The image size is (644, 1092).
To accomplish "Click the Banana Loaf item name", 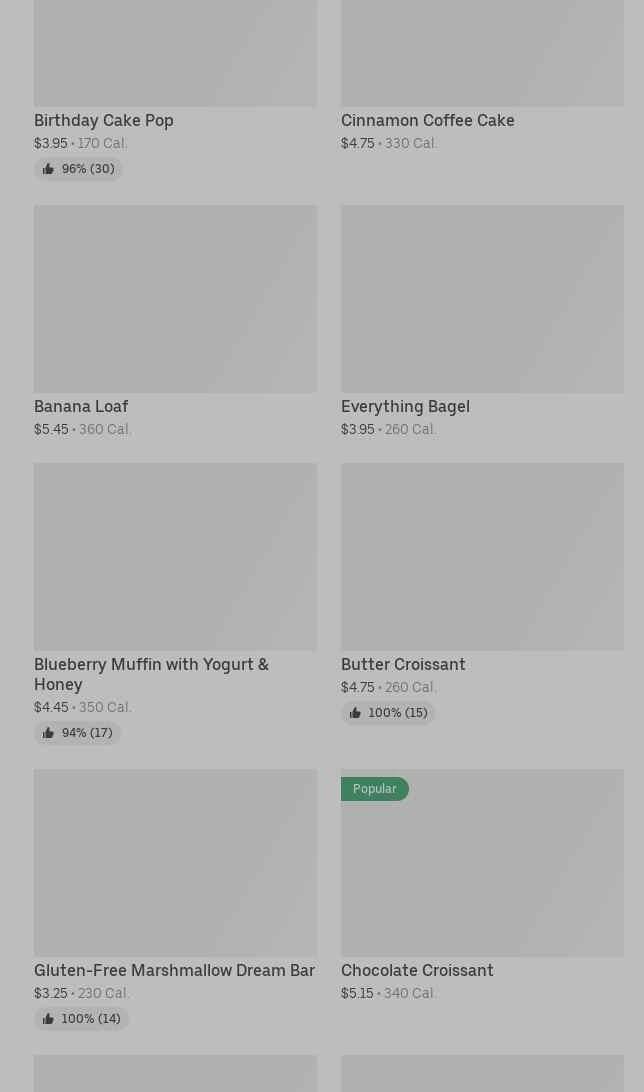I will point(81,406).
